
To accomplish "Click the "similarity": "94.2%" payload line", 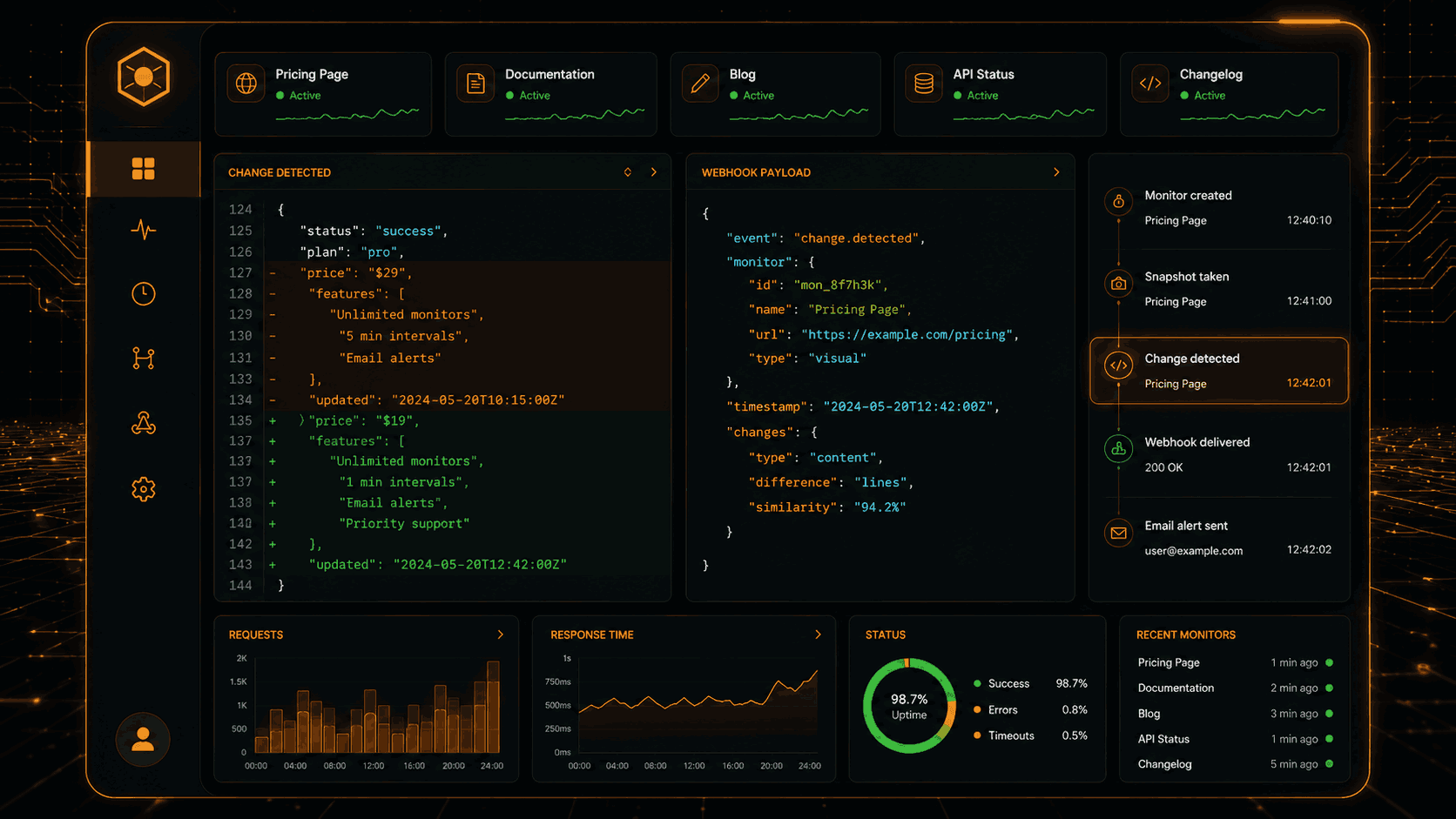I will point(827,507).
